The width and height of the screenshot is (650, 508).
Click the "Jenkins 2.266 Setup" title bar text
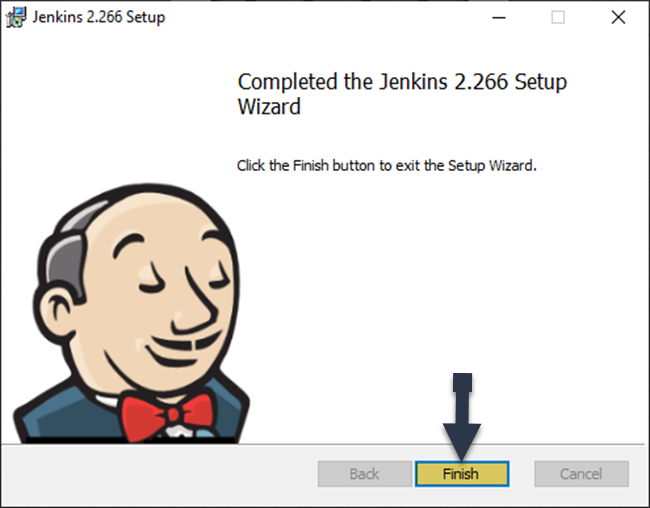click(99, 17)
